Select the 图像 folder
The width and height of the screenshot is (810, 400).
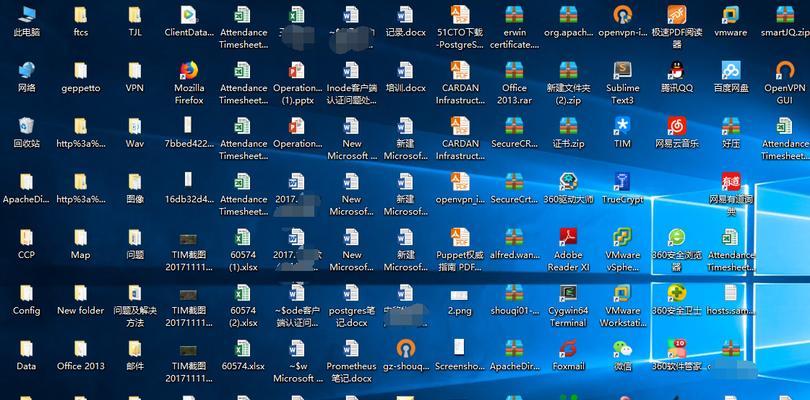point(135,189)
